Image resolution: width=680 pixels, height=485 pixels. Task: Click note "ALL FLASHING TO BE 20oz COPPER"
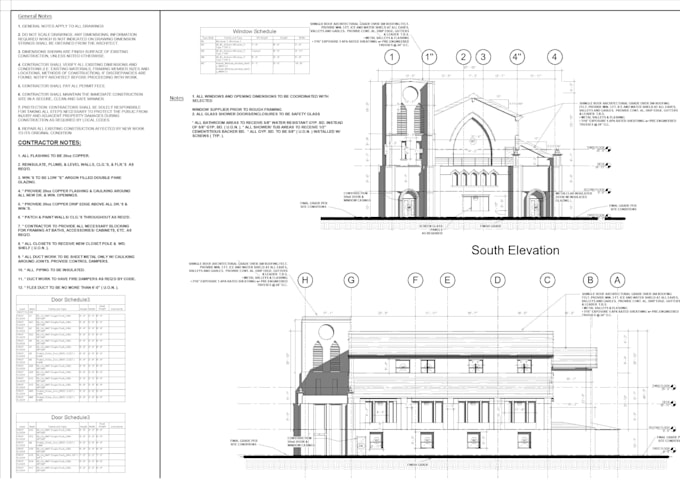[54, 156]
